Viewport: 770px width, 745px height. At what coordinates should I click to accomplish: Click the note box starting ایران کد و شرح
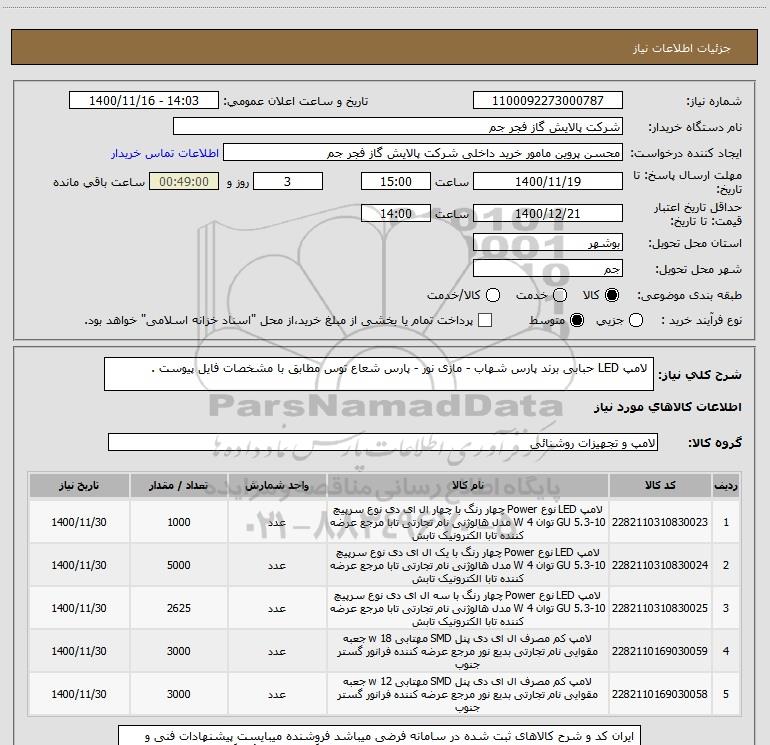(x=380, y=735)
